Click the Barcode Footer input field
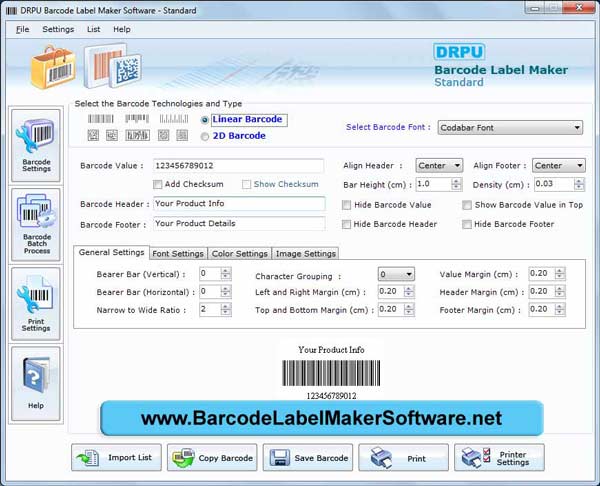The width and height of the screenshot is (600, 486). click(x=239, y=223)
